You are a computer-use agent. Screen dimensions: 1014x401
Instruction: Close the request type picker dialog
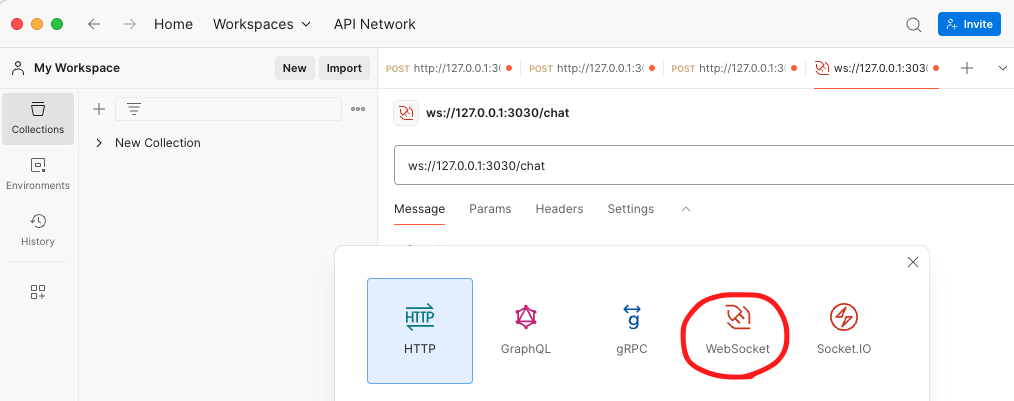pos(913,262)
